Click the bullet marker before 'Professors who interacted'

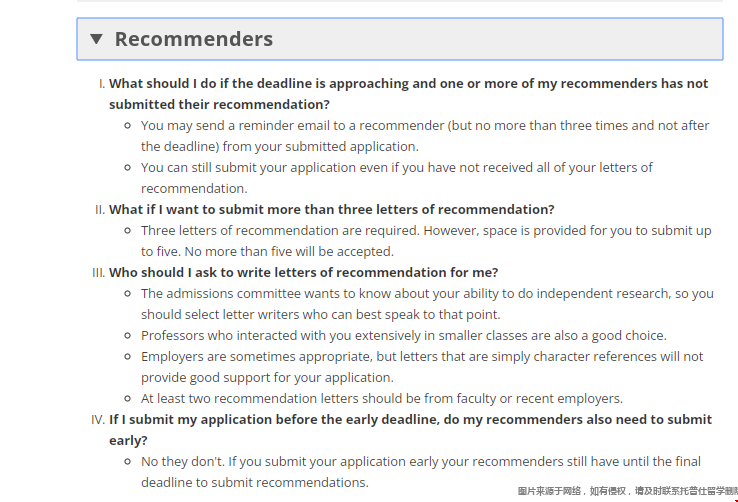128,335
